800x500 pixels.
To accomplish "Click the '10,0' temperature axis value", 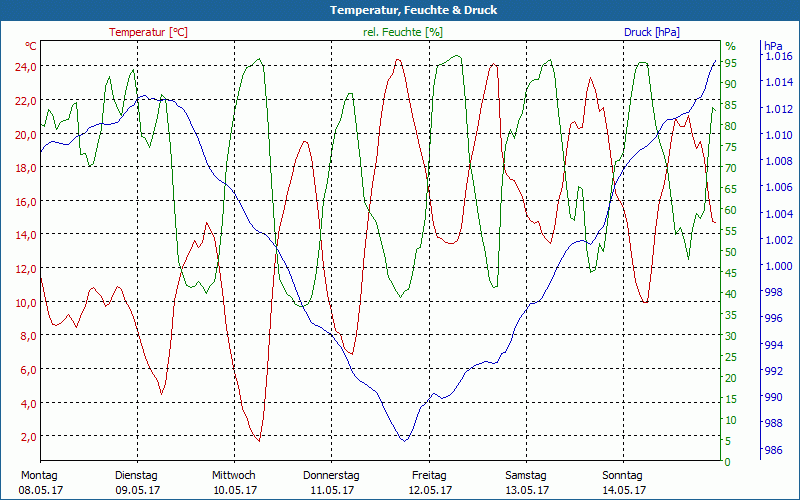I will 26,302.
